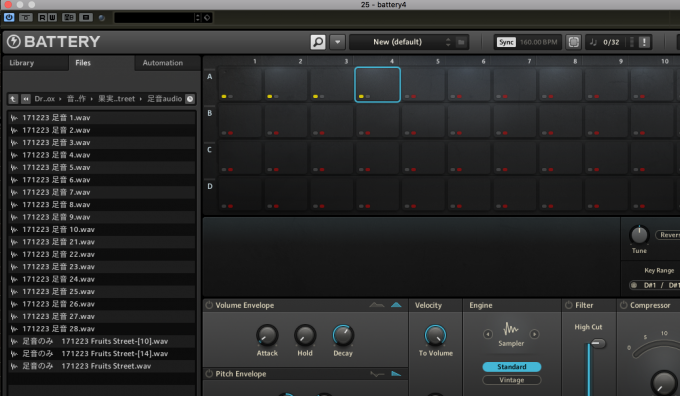Screen dimensions: 680x396
Task: Toggle the Reverse button
Action: pos(668,235)
